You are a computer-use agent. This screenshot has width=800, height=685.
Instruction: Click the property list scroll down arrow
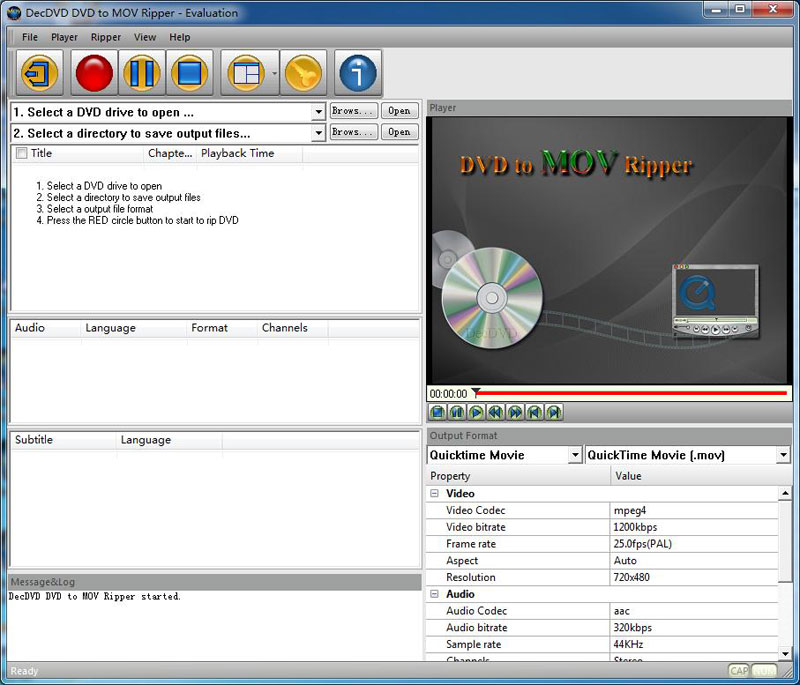[x=785, y=653]
